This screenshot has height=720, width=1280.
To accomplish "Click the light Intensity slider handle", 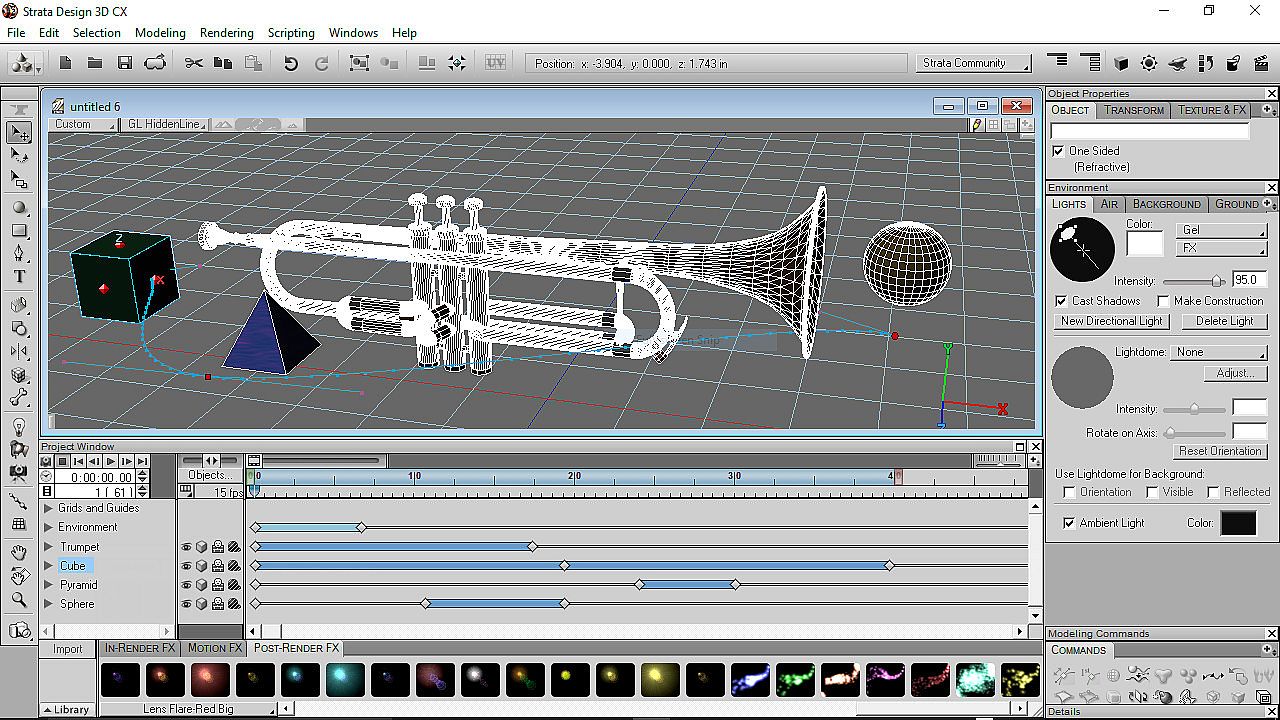I will click(1217, 281).
